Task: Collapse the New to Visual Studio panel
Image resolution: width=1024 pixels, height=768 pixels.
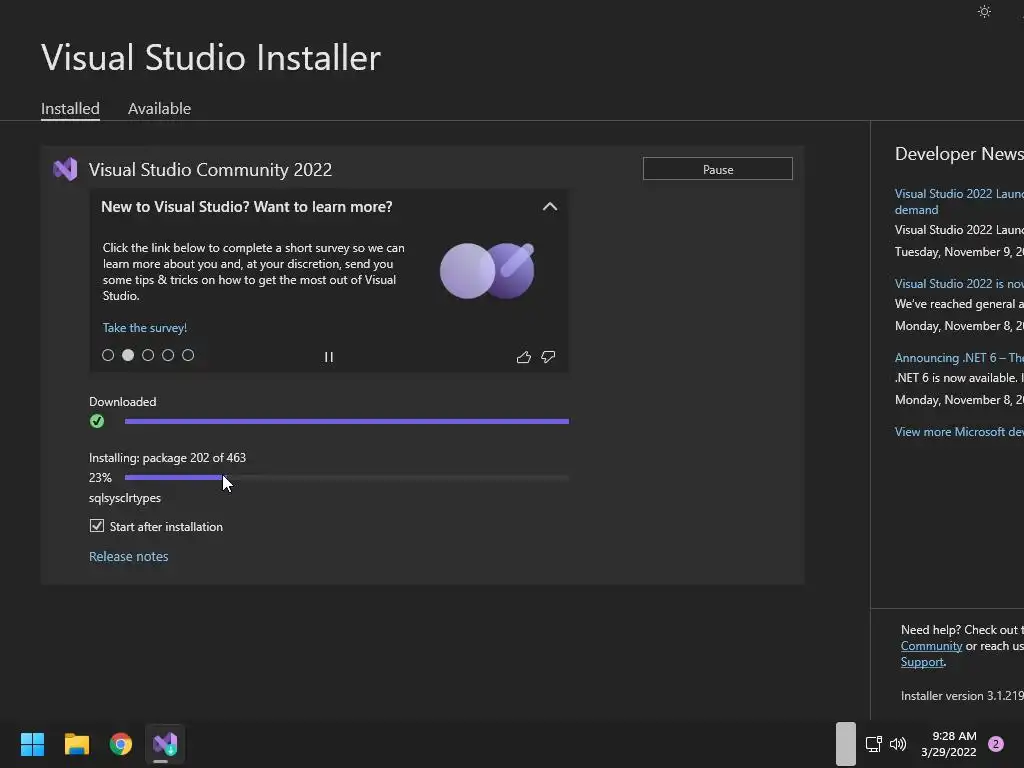Action: [550, 206]
